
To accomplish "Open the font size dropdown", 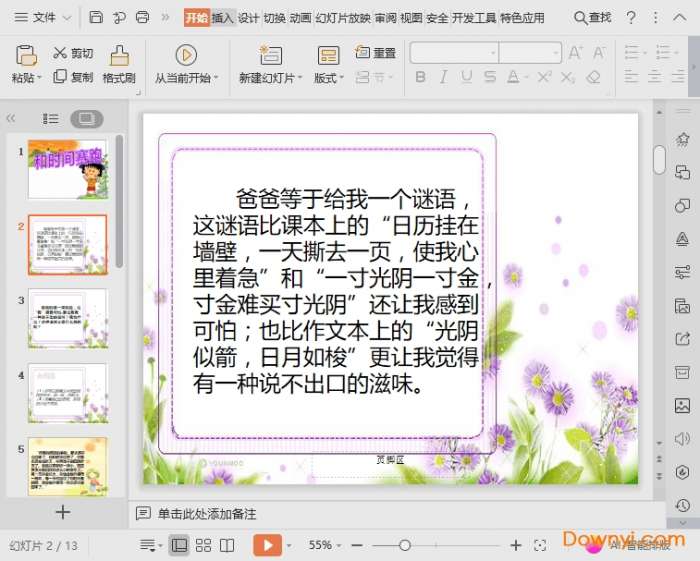I will [x=555, y=53].
